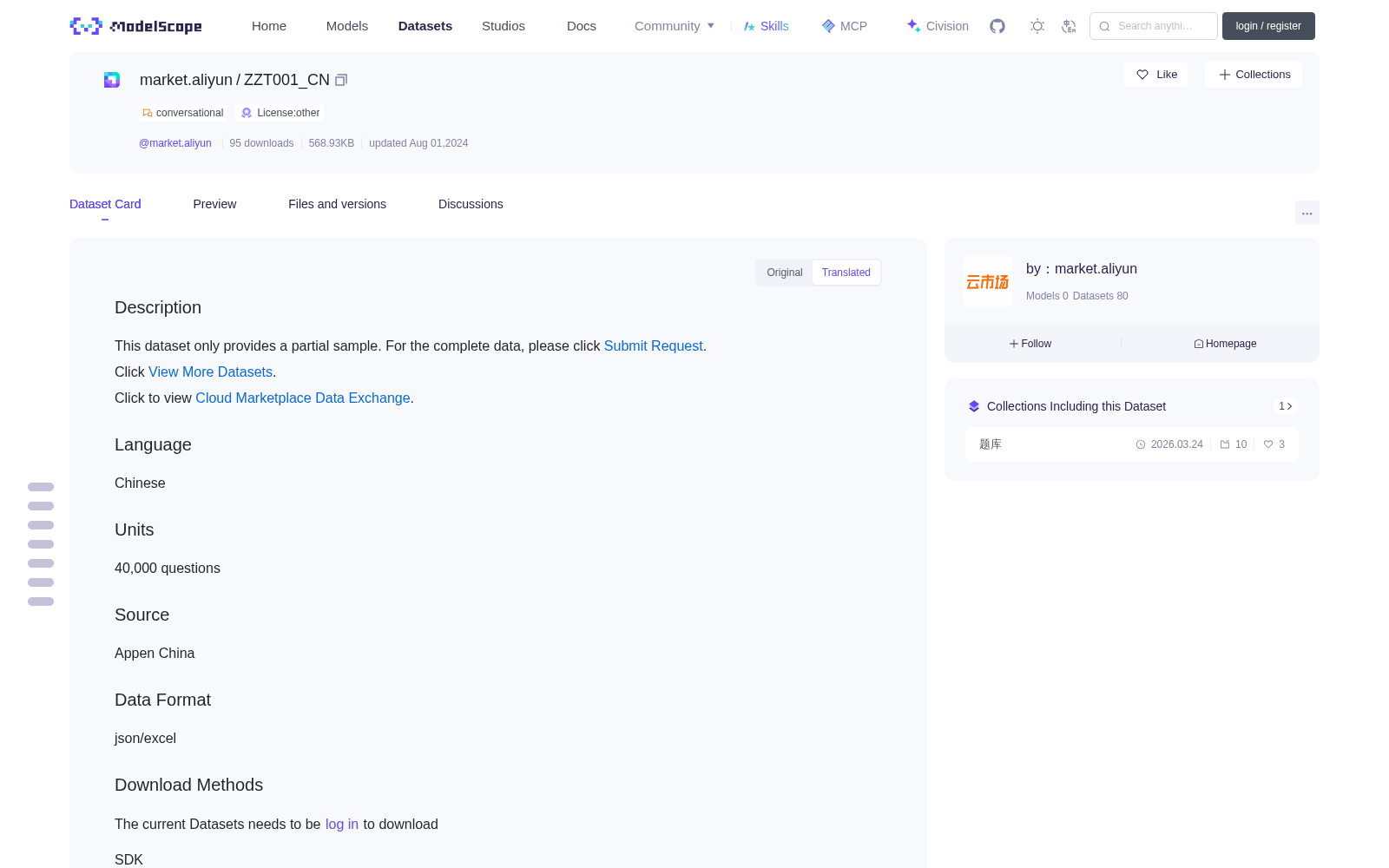Open the ModelScope logo homepage
The height and width of the screenshot is (868, 1389).
coord(135,26)
